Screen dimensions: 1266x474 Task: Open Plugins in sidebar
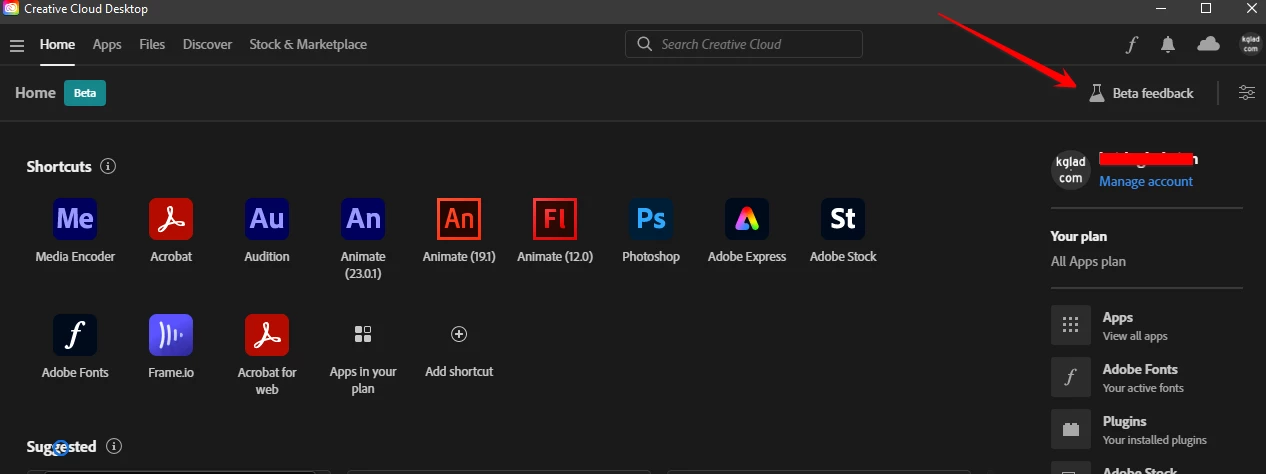(x=1147, y=429)
